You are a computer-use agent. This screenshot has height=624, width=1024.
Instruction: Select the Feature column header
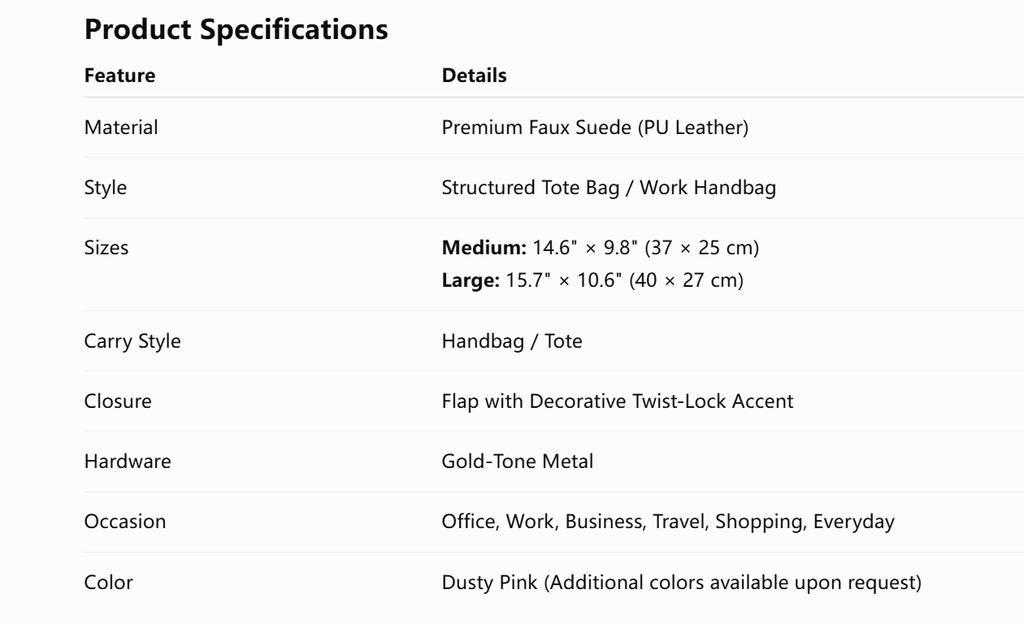pyautogui.click(x=120, y=75)
